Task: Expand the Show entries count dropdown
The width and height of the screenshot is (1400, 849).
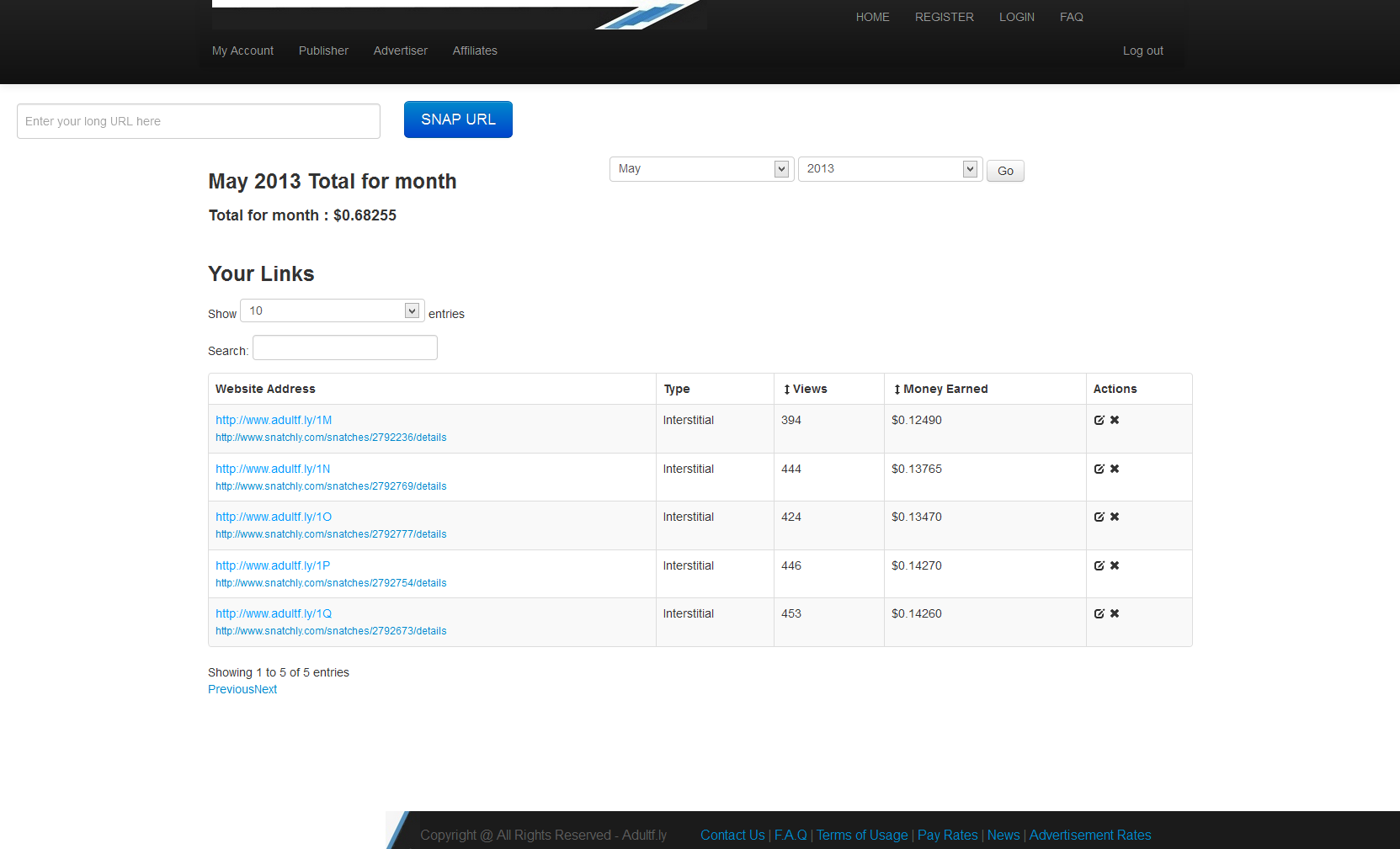Action: pyautogui.click(x=333, y=310)
